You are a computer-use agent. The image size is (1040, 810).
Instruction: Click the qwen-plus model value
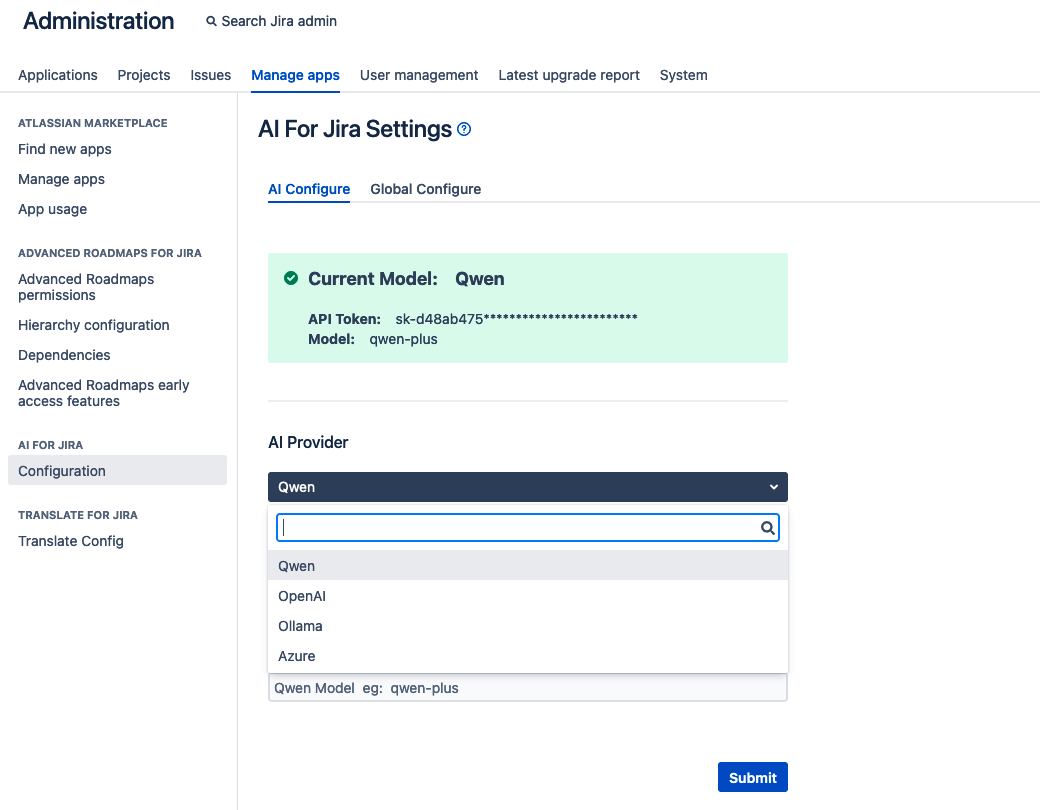coord(403,339)
